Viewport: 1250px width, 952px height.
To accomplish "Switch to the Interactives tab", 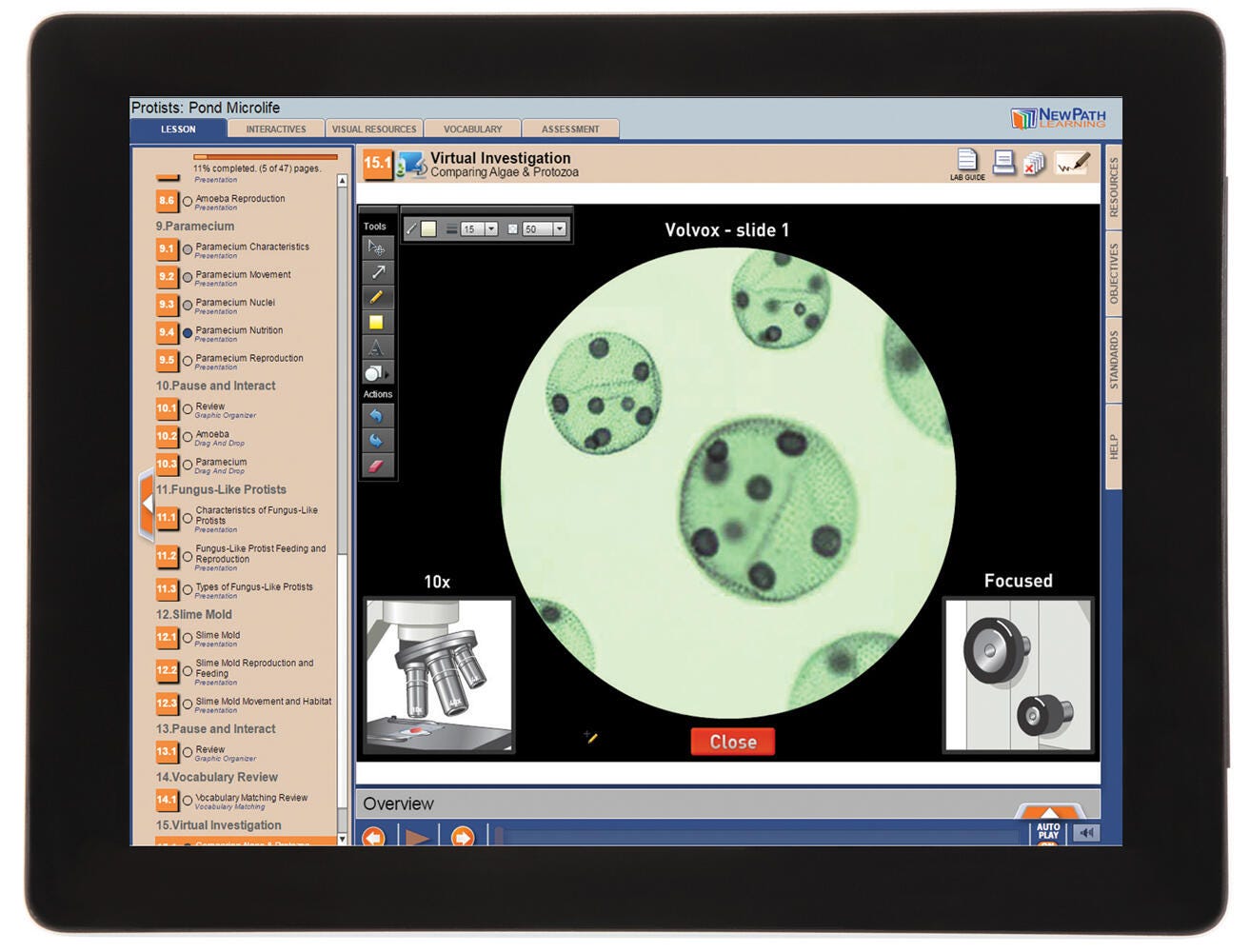I will tap(276, 129).
